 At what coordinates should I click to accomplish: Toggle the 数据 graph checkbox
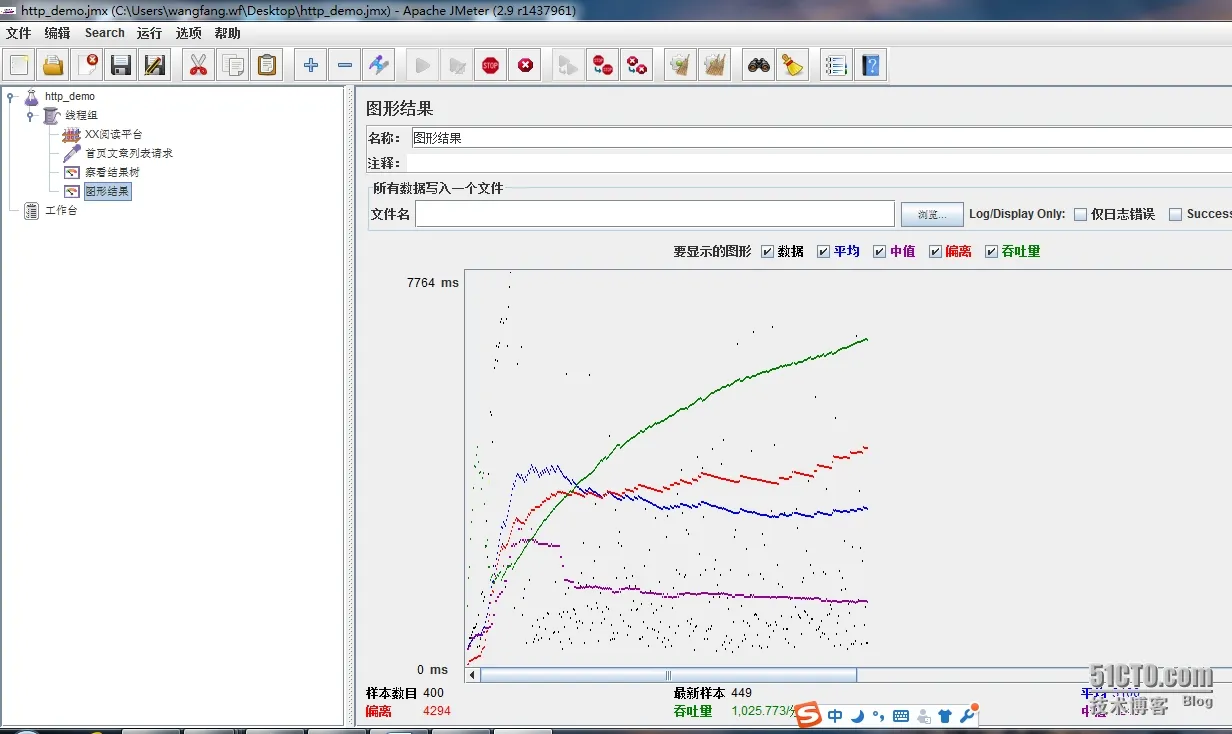point(767,251)
